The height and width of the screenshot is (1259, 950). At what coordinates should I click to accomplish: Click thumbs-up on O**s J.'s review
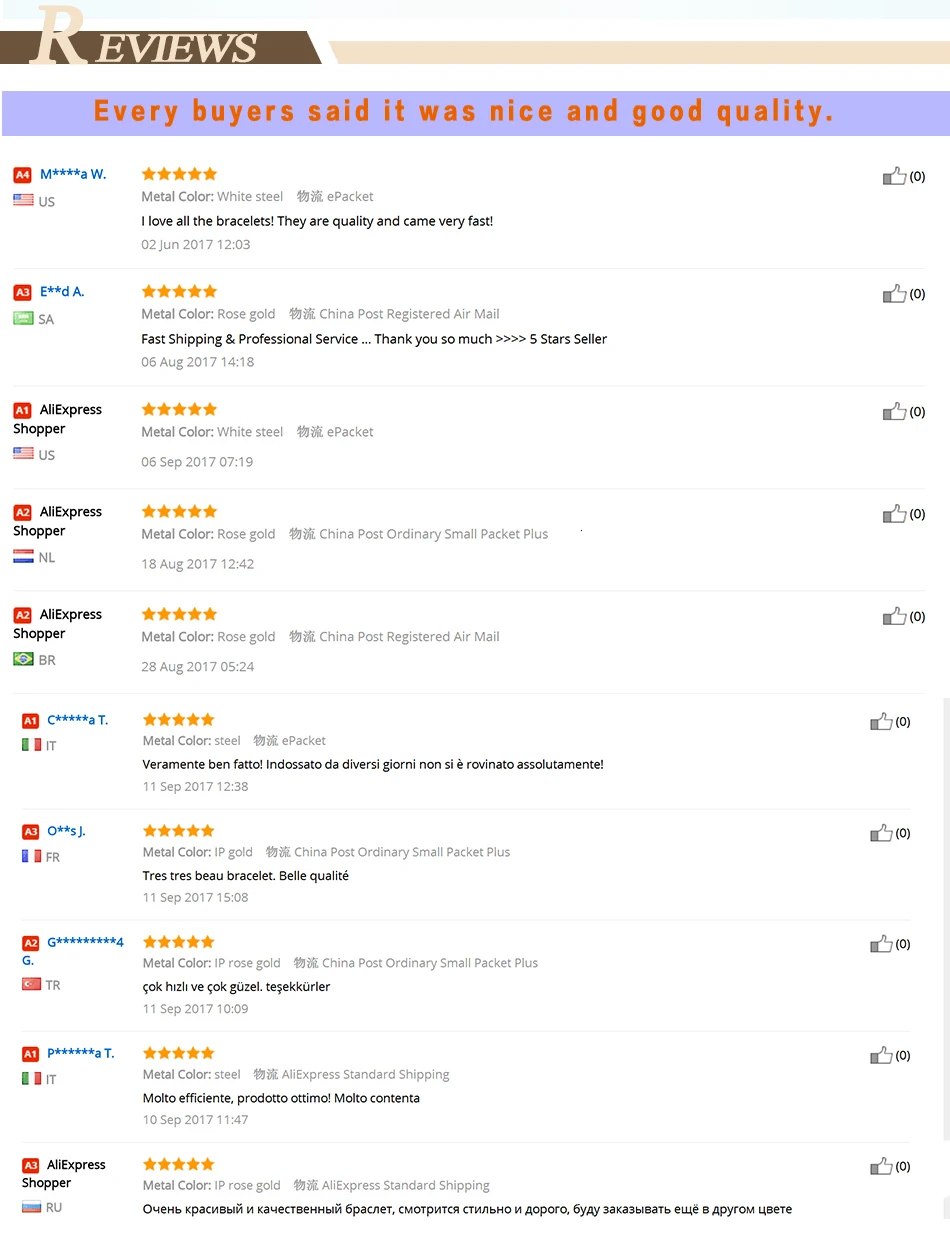coord(881,833)
